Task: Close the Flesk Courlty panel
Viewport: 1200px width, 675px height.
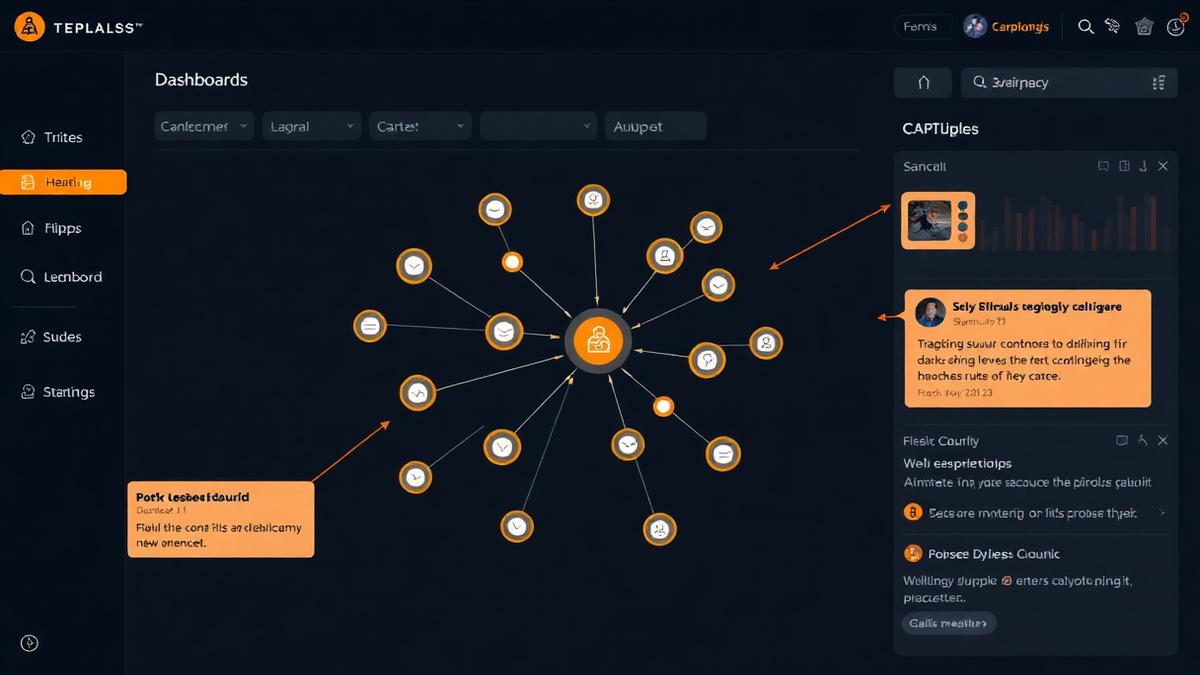Action: pyautogui.click(x=1161, y=440)
